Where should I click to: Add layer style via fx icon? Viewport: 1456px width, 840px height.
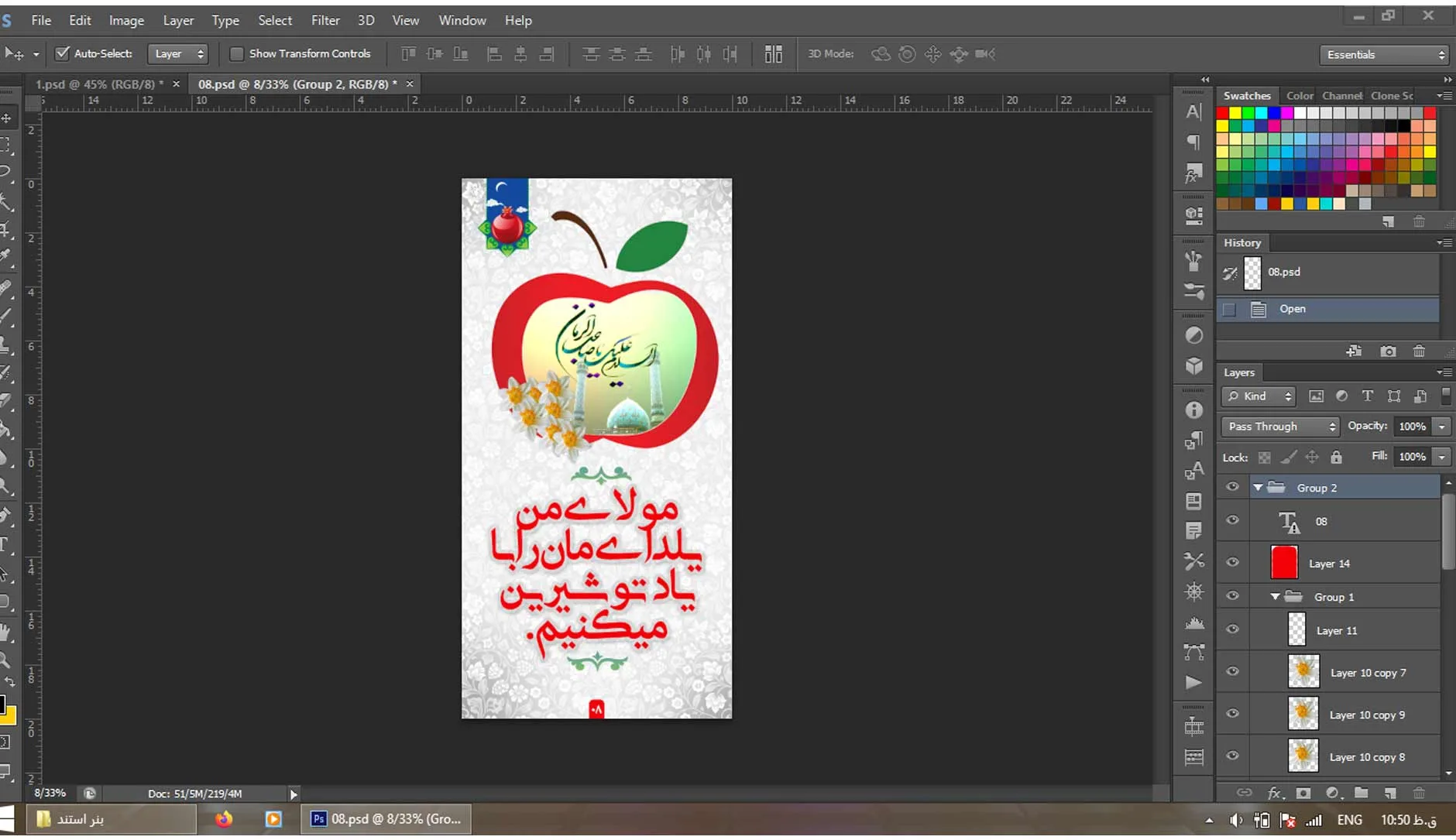coord(1275,793)
